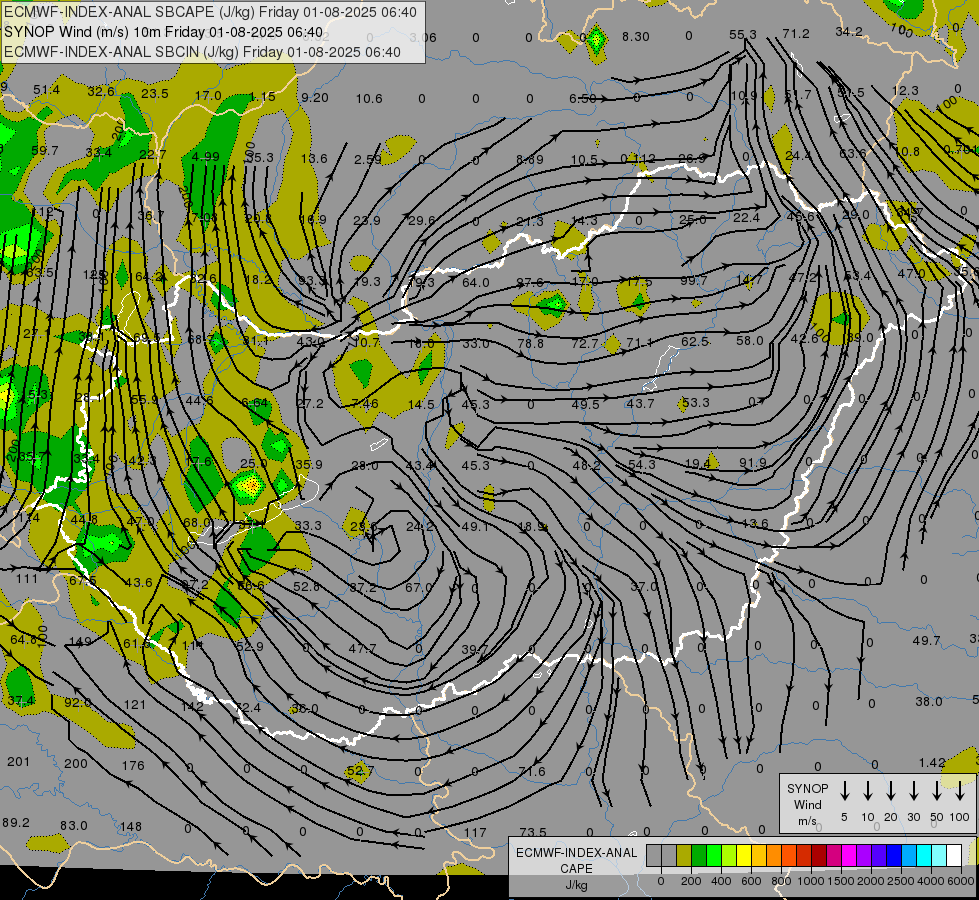This screenshot has width=979, height=900.
Task: Click the map value '117'
Action: click(475, 832)
